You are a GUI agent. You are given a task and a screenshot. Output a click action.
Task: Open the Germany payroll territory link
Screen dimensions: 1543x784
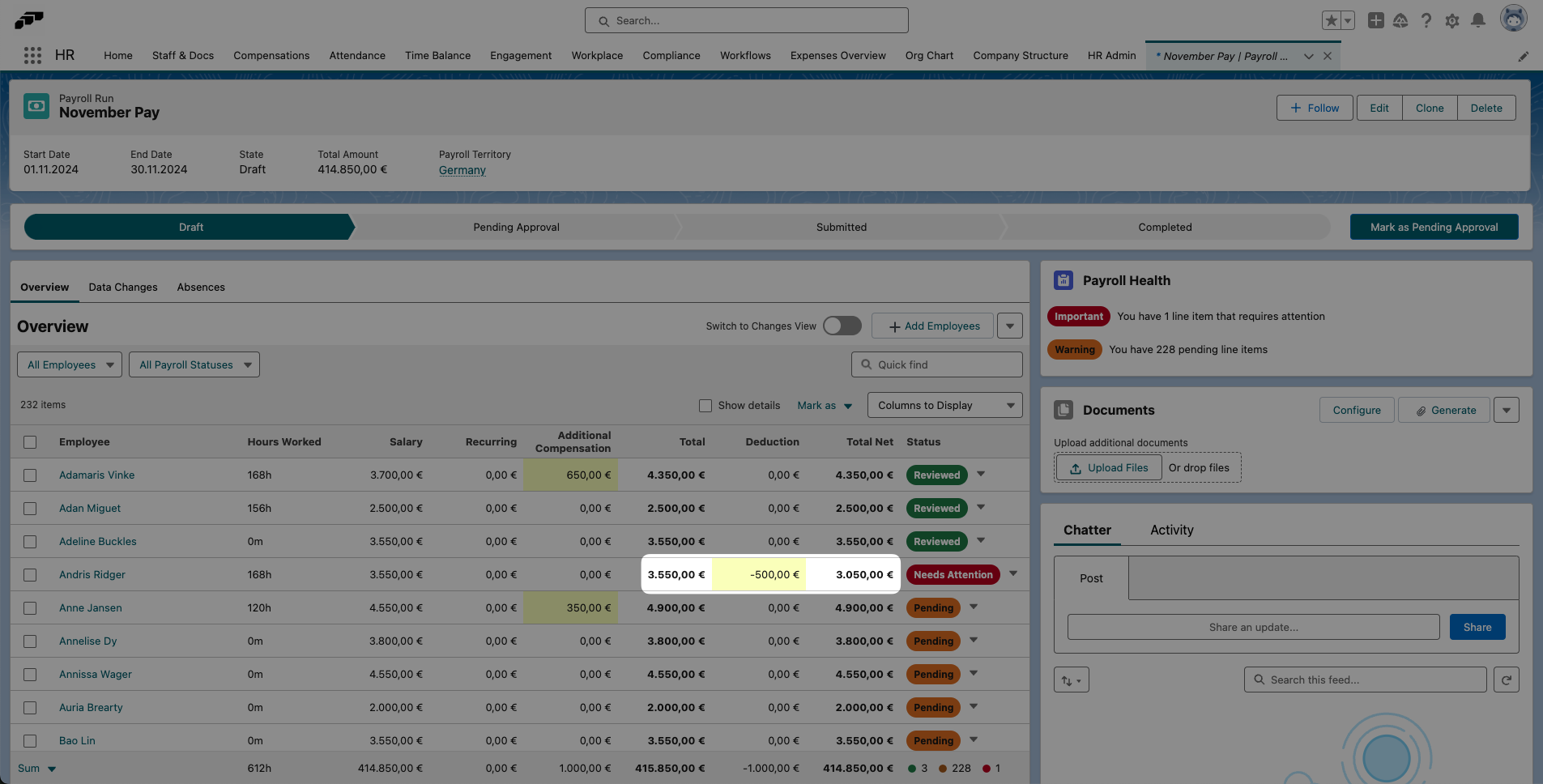462,170
